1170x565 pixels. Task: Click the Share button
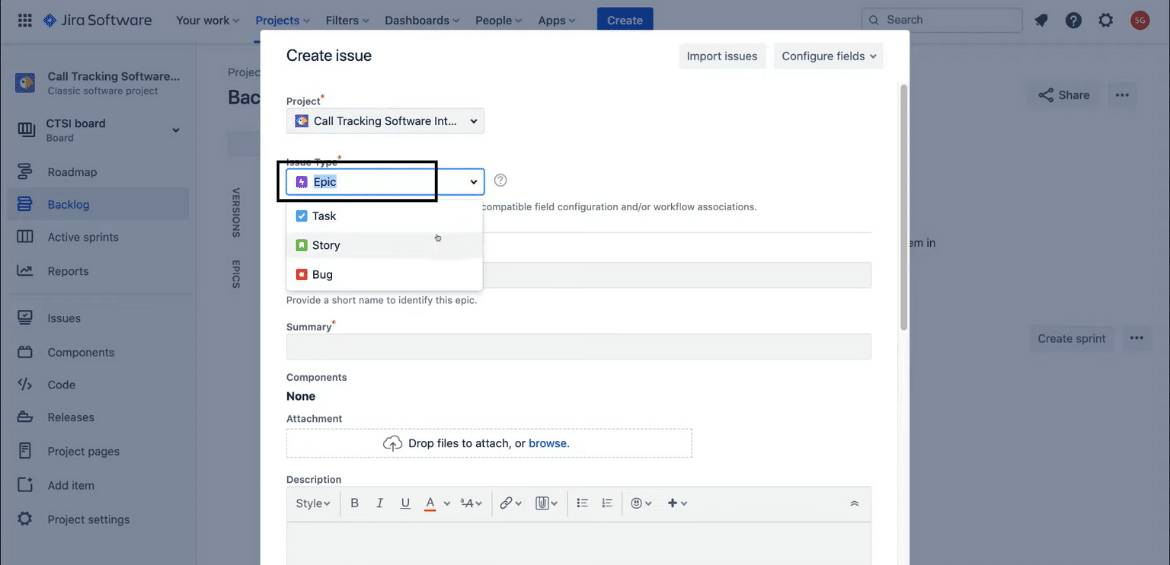click(x=1064, y=95)
